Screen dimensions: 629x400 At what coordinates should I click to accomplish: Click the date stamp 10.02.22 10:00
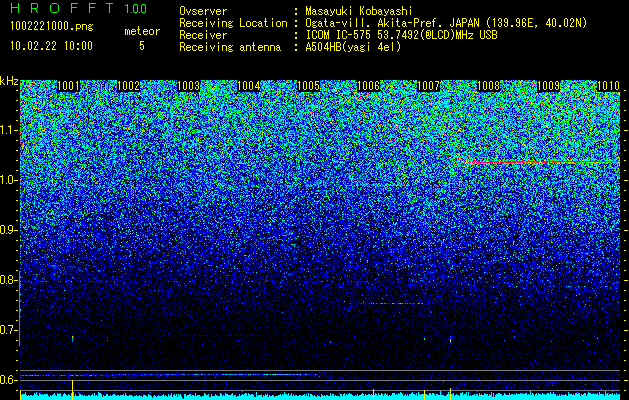click(51, 46)
